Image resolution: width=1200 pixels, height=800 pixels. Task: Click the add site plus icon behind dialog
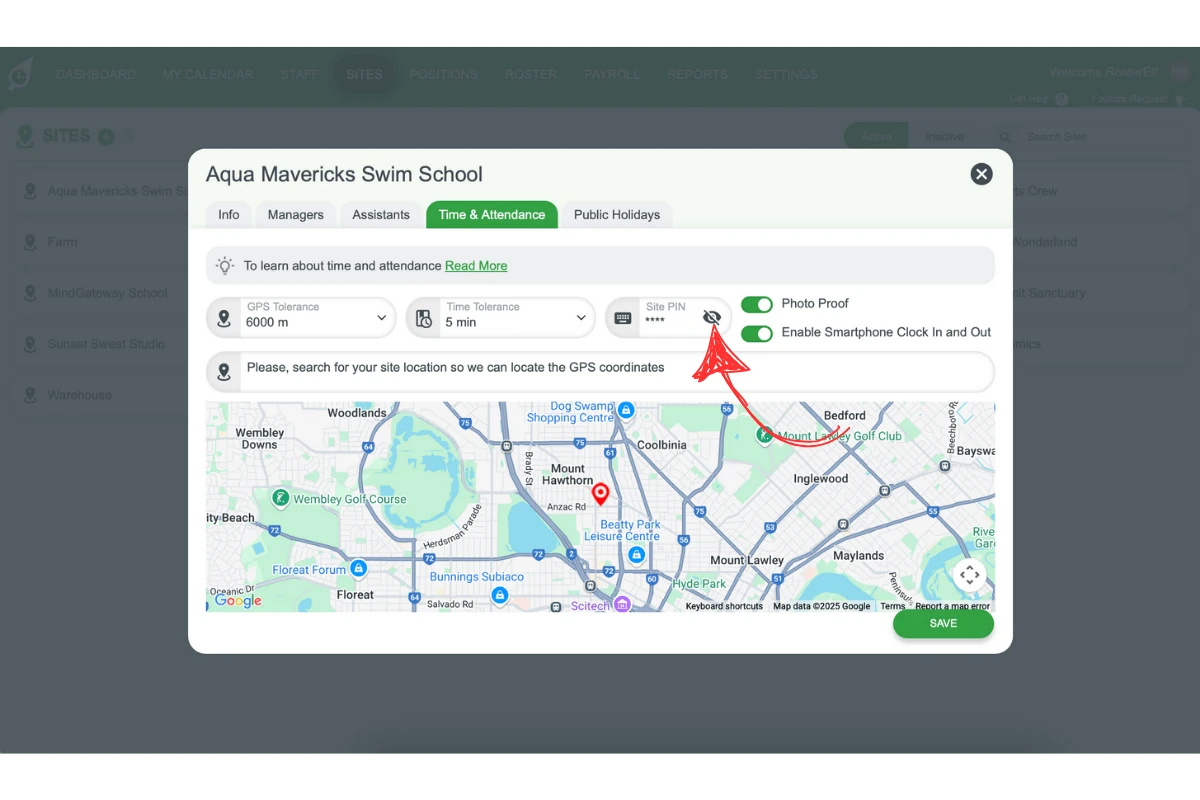(106, 137)
